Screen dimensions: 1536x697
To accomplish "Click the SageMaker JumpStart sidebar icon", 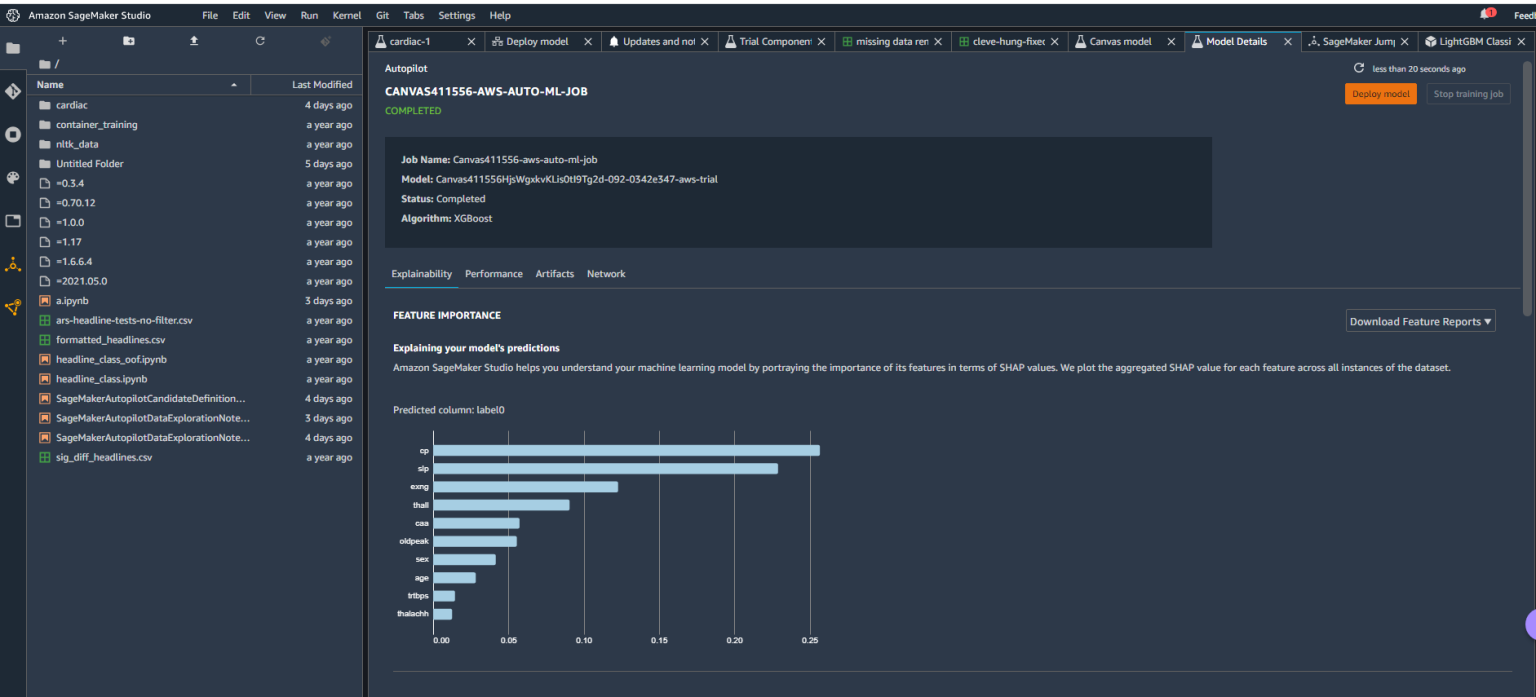I will (x=13, y=264).
